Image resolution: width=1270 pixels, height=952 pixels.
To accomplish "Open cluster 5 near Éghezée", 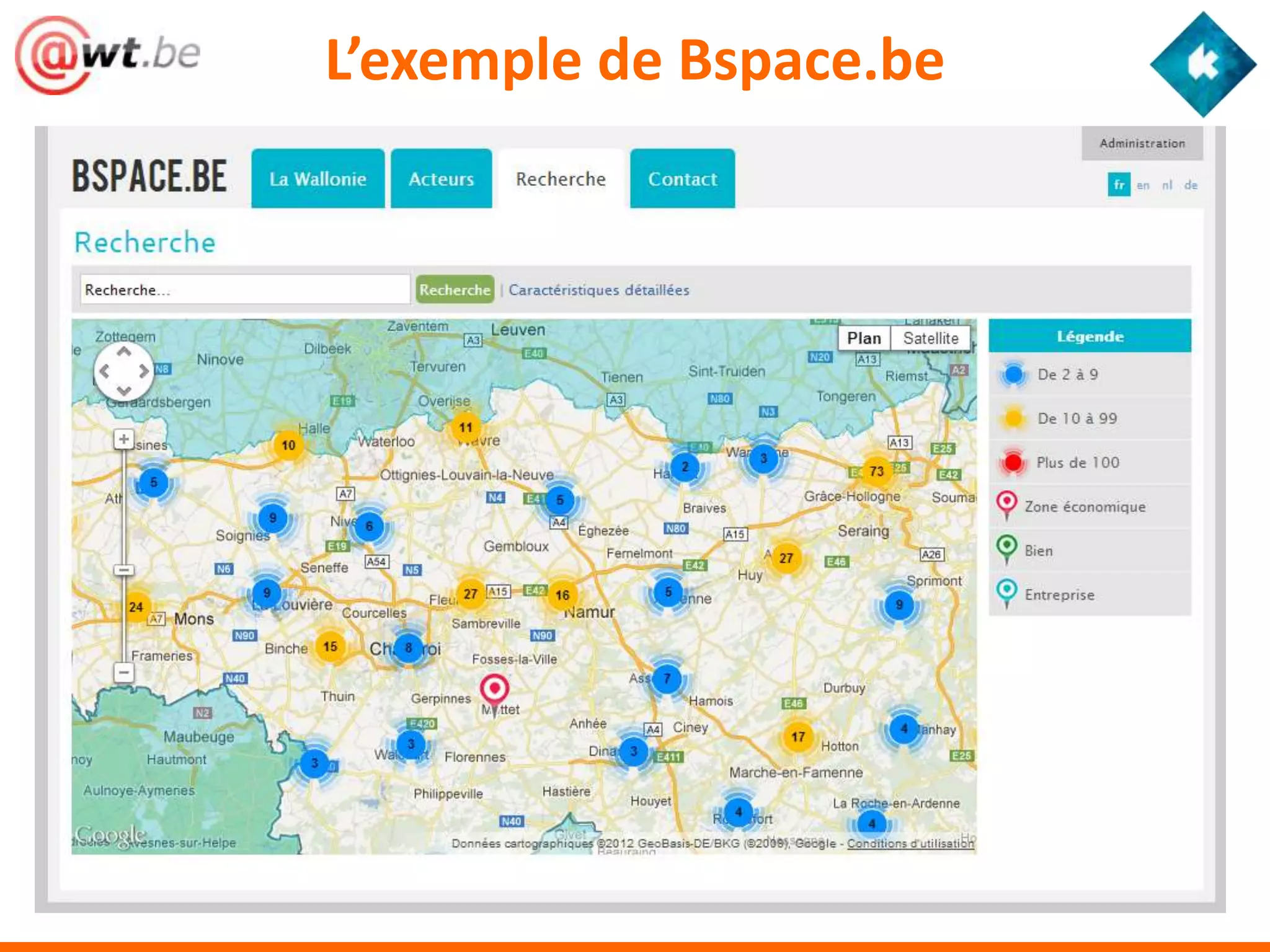I will 559,500.
